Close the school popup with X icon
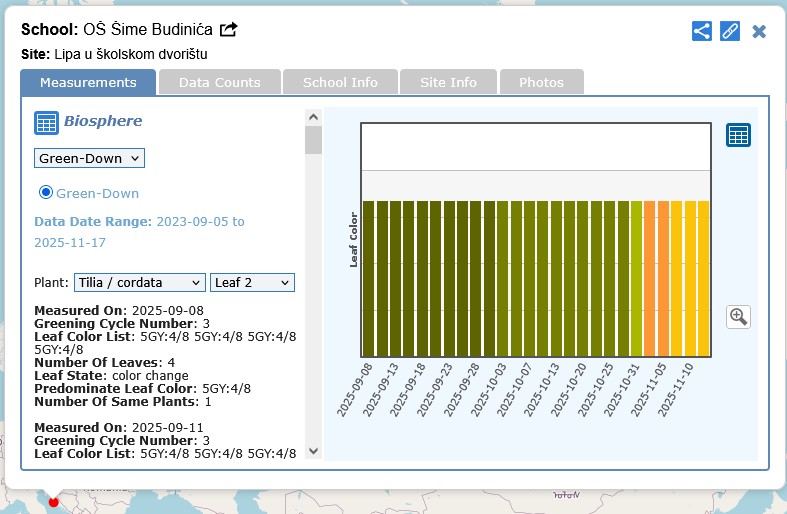 click(x=759, y=31)
